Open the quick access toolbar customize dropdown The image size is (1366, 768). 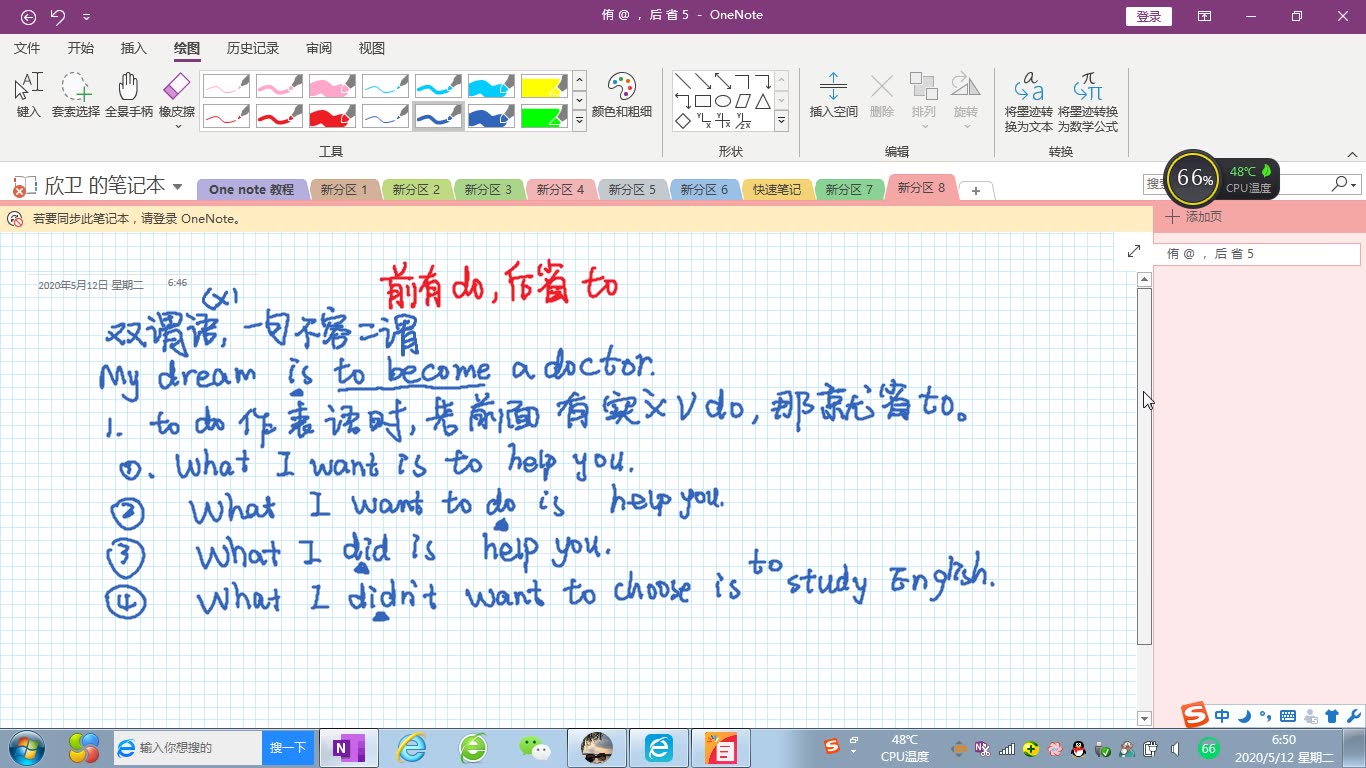[x=87, y=16]
